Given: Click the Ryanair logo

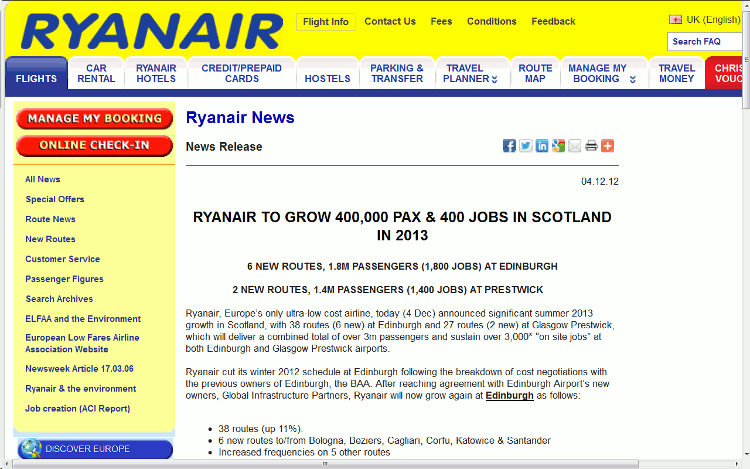Looking at the screenshot, I should tap(152, 32).
